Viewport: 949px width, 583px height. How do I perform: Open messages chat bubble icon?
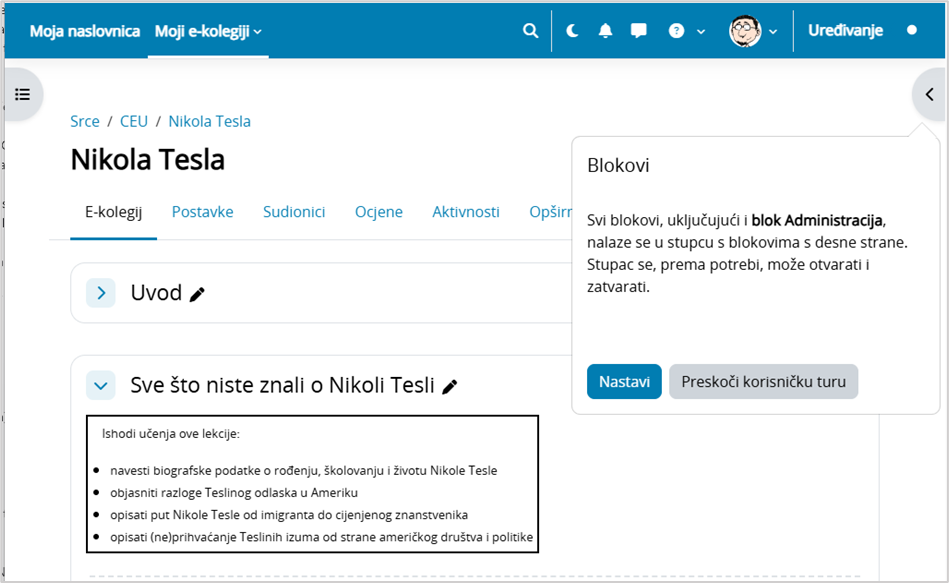coord(638,31)
